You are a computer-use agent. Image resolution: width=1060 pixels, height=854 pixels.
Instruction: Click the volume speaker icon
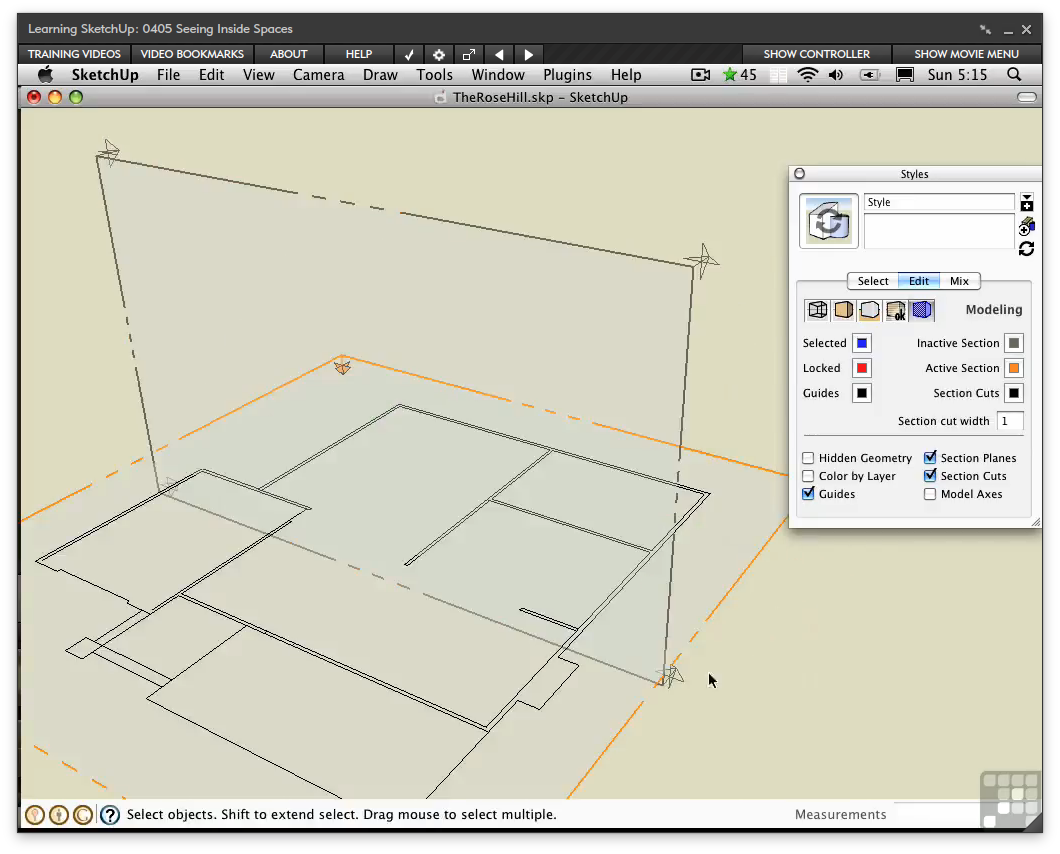[836, 74]
